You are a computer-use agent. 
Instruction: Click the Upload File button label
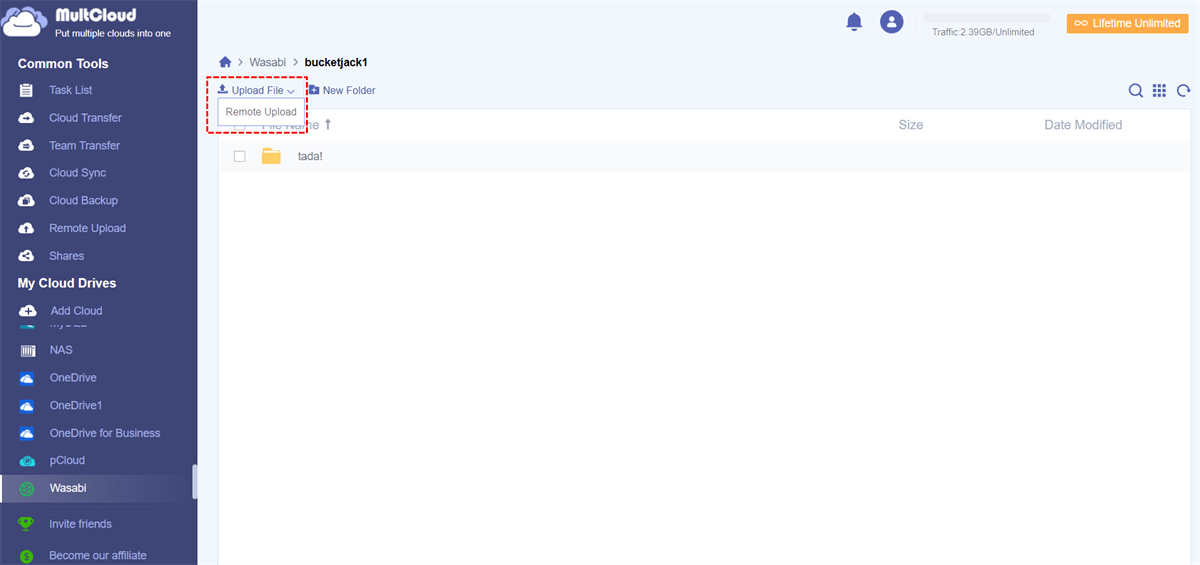(257, 91)
